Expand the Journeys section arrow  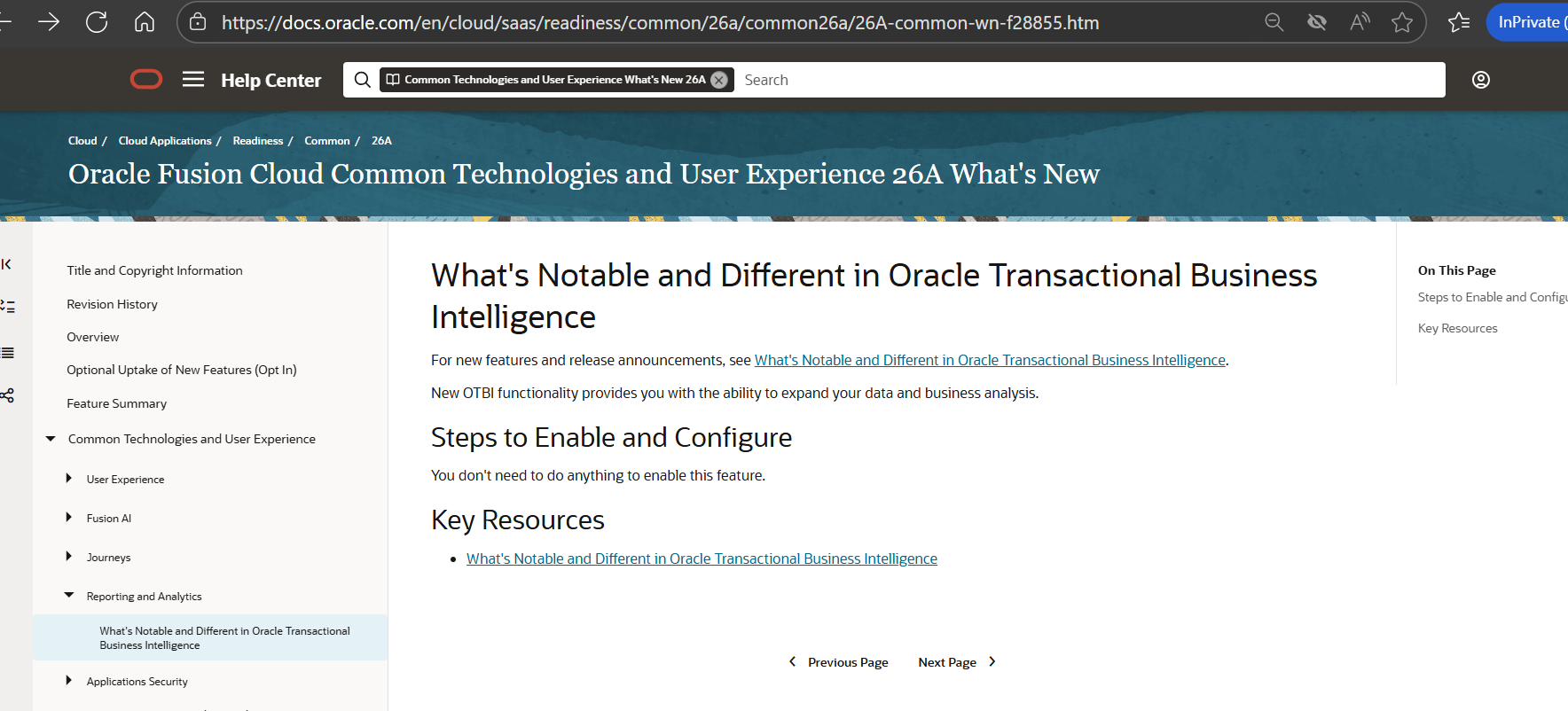click(68, 557)
